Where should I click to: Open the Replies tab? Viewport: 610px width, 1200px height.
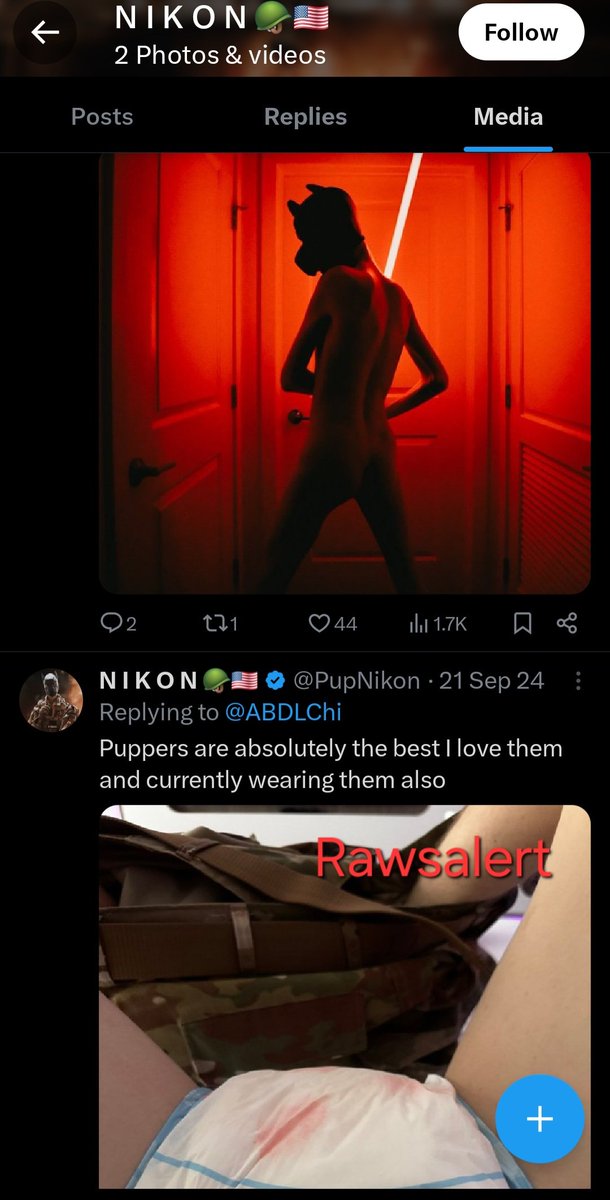[x=305, y=117]
